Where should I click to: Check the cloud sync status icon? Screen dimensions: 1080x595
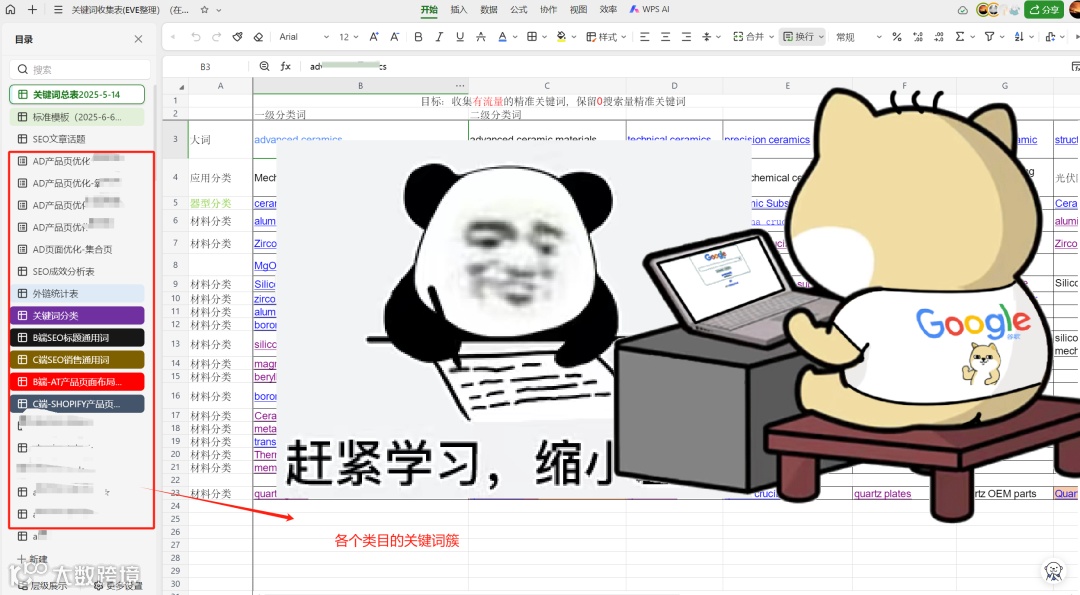pos(963,10)
